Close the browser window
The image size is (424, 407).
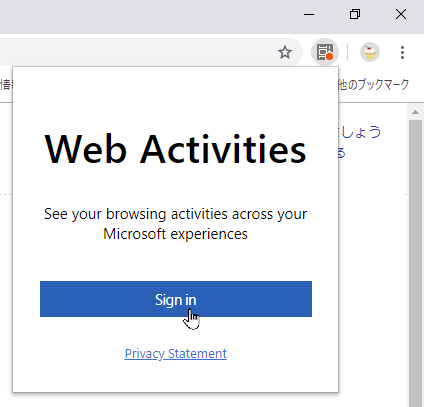click(401, 15)
